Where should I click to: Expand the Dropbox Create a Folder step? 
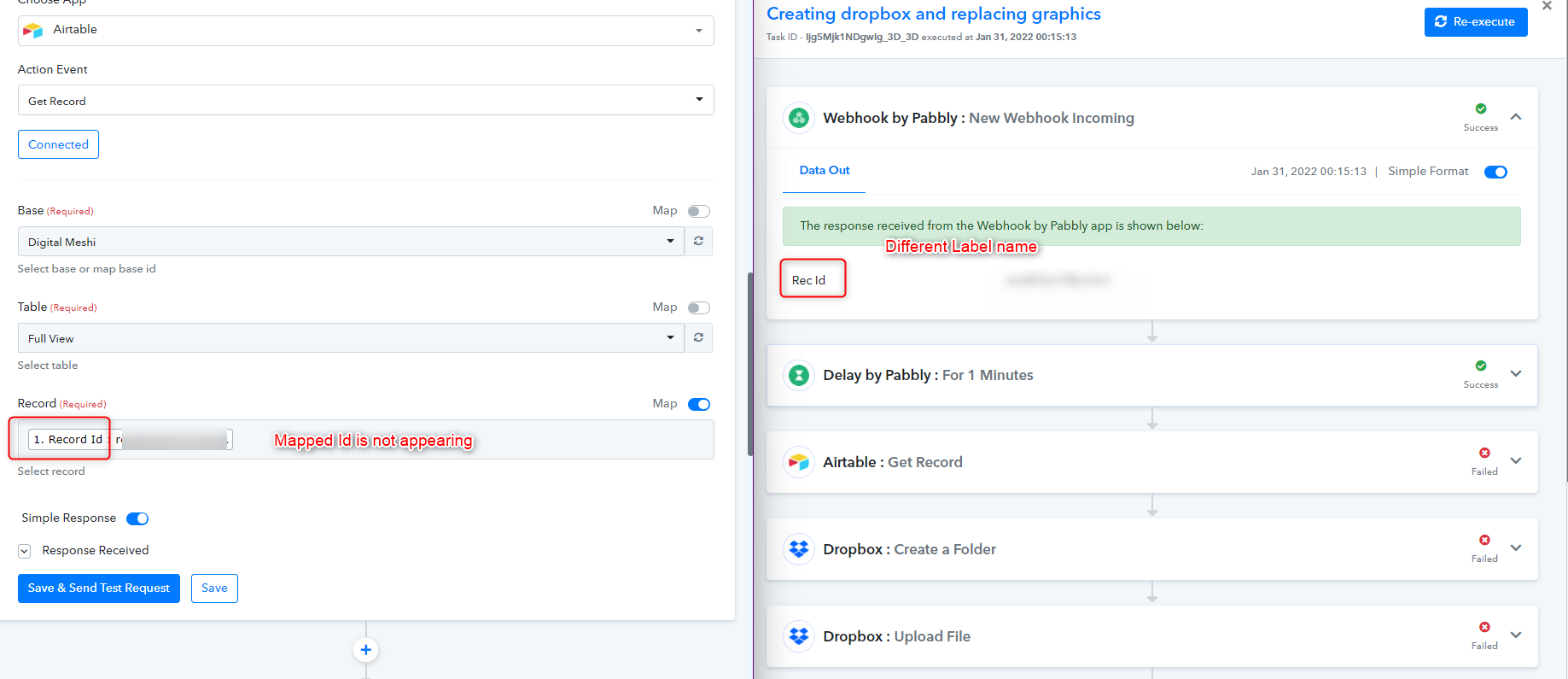coord(1516,548)
